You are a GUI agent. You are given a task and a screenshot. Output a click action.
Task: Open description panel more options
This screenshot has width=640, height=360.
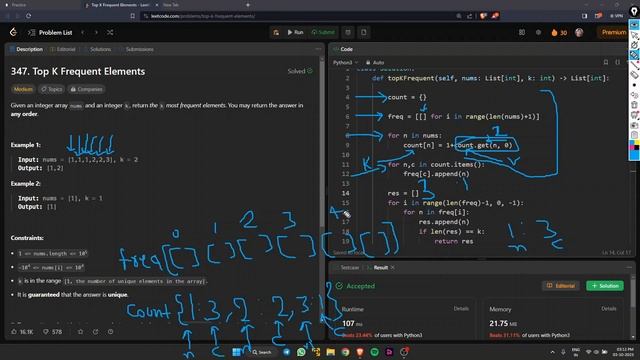tap(318, 49)
